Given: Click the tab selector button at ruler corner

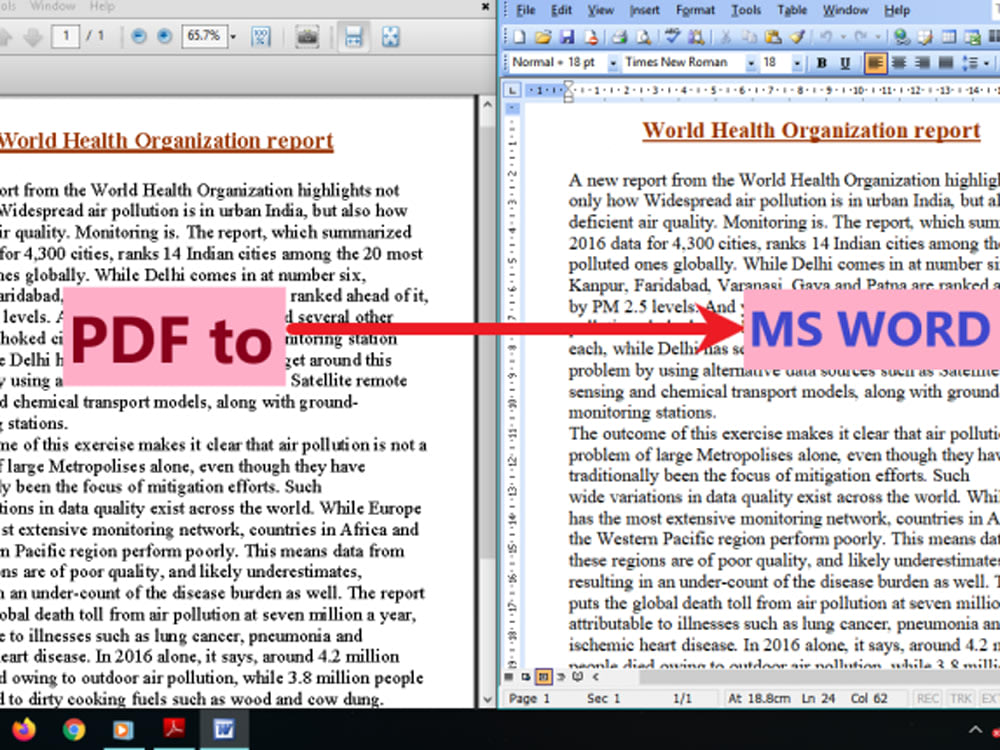Looking at the screenshot, I should [512, 90].
